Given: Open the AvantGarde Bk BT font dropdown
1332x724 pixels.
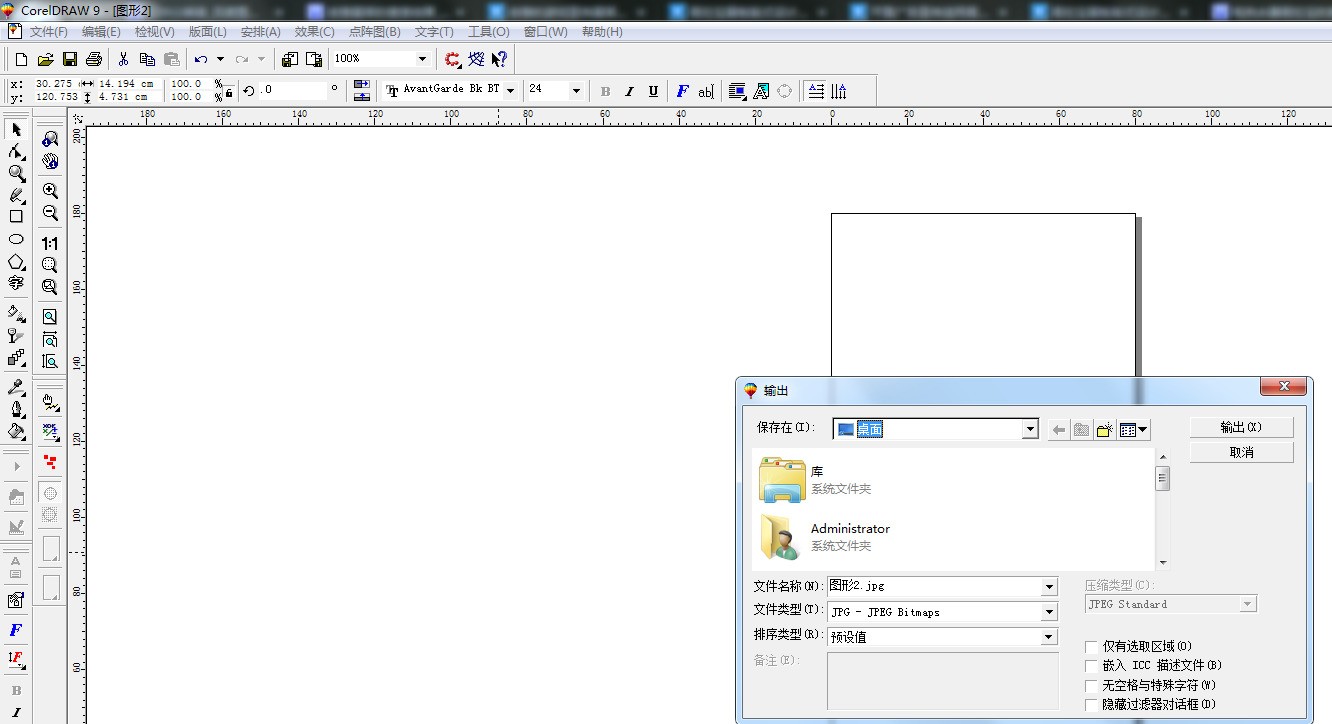Looking at the screenshot, I should pyautogui.click(x=510, y=90).
